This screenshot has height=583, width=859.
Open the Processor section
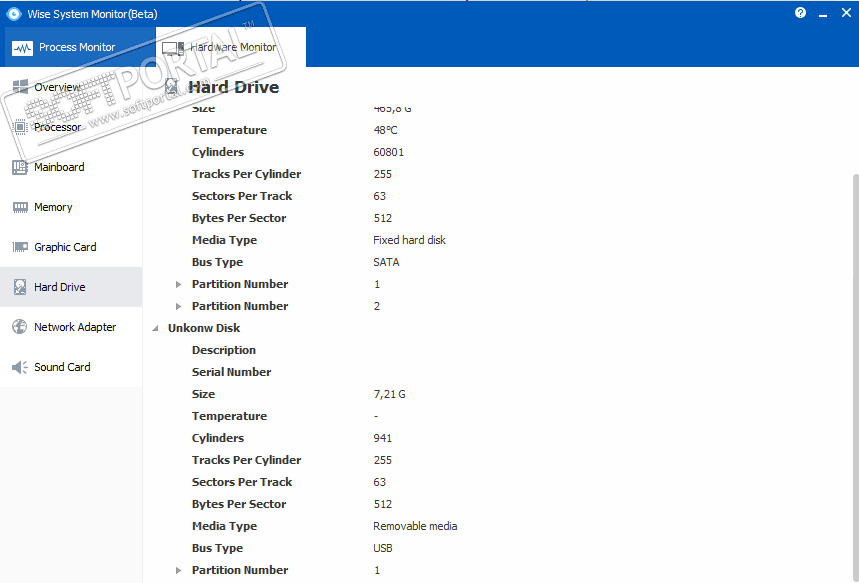[71, 127]
